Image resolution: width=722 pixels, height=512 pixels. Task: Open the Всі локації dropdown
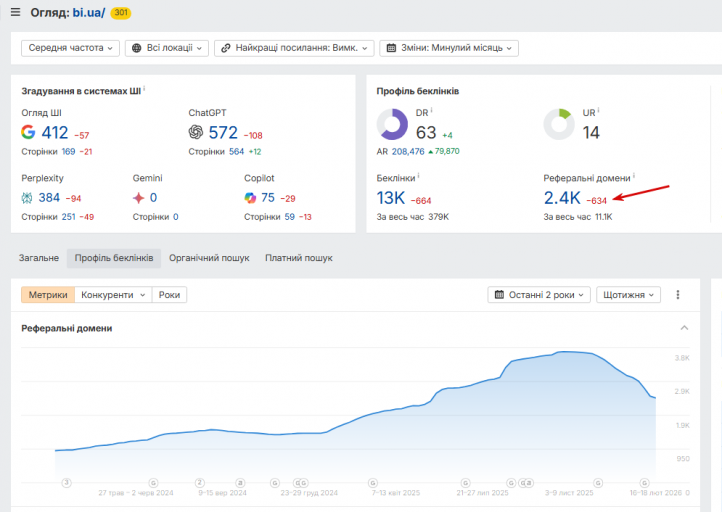(x=167, y=48)
